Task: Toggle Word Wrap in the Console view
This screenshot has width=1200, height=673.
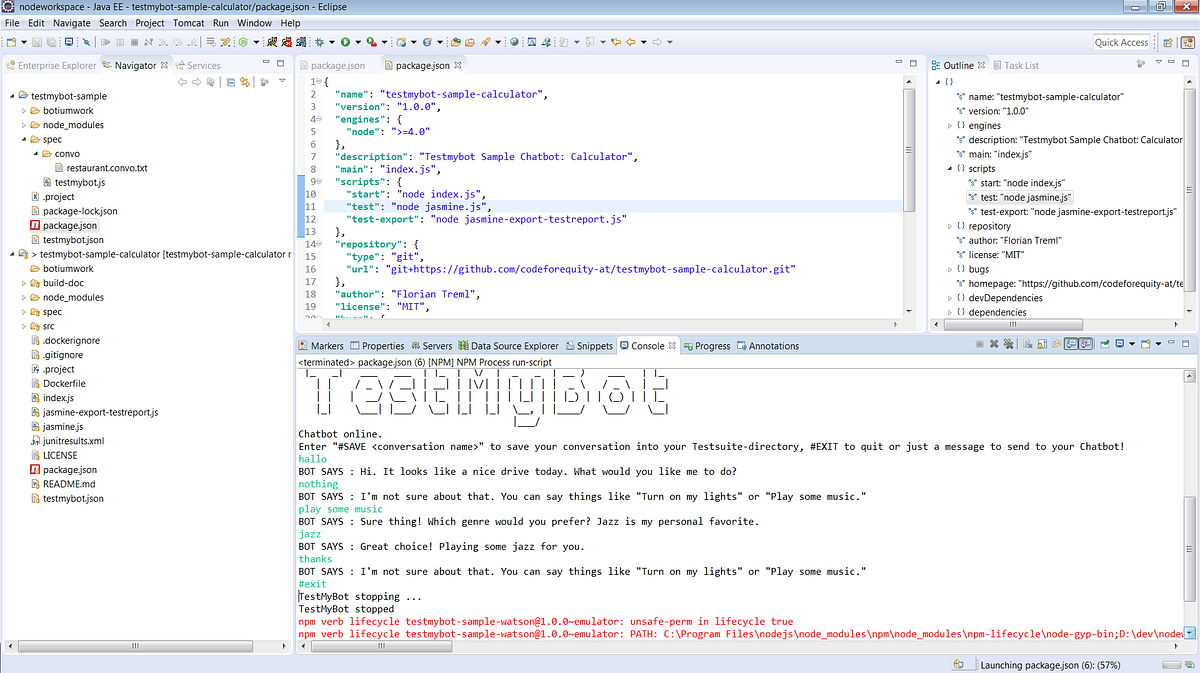Action: point(1056,343)
